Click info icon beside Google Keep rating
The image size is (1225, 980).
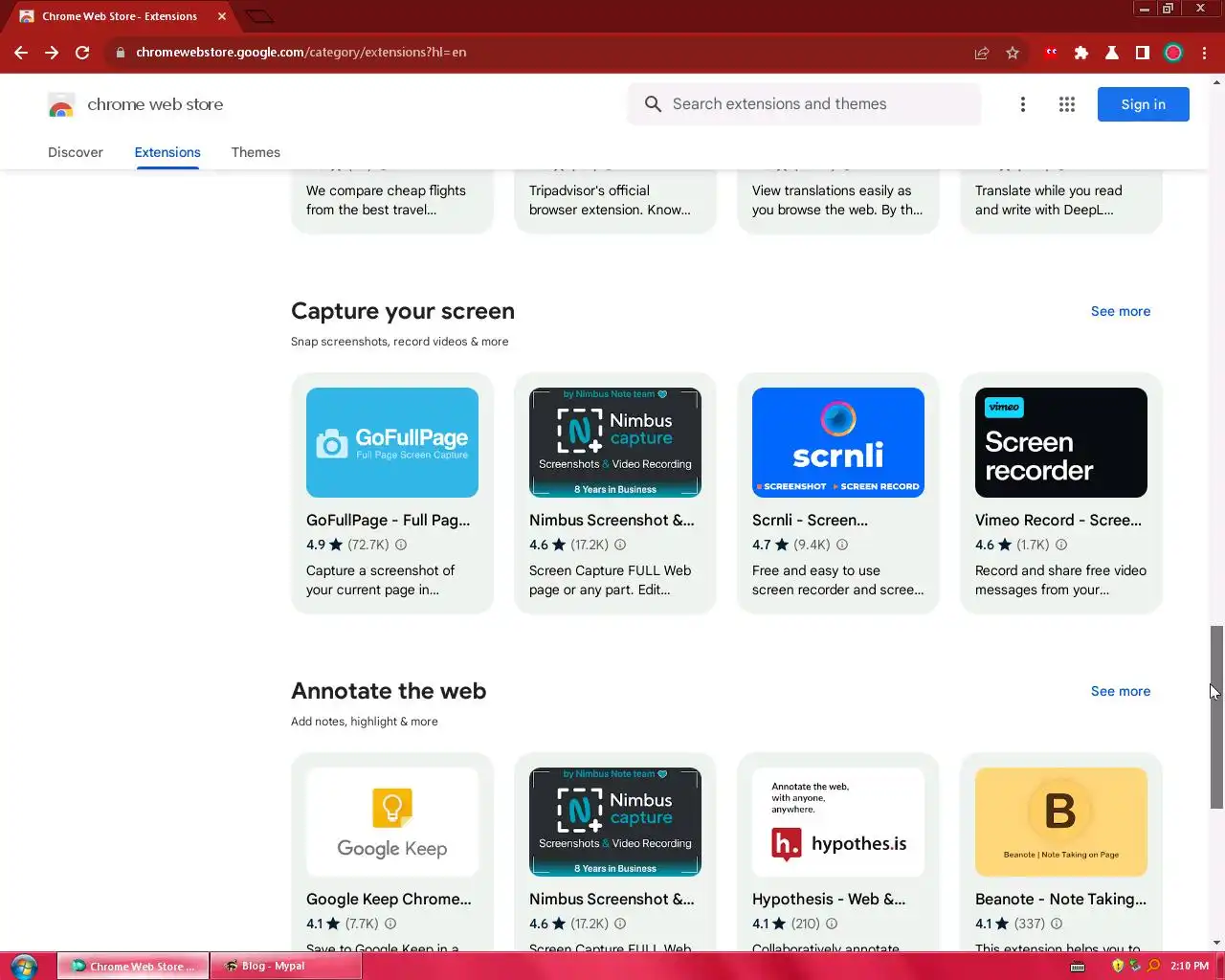[x=390, y=924]
